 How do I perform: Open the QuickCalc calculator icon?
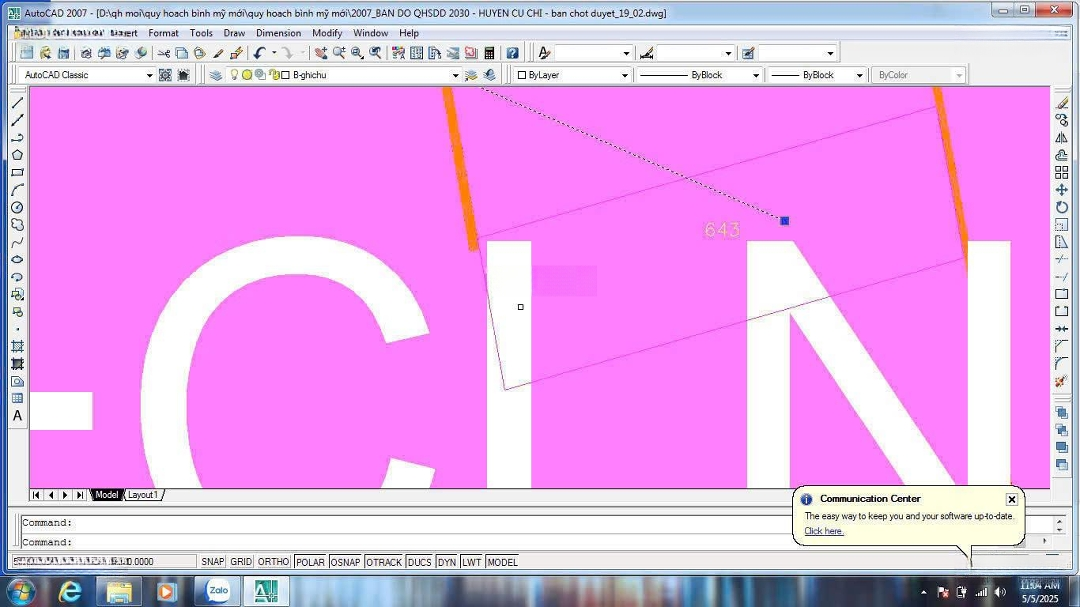coord(489,53)
